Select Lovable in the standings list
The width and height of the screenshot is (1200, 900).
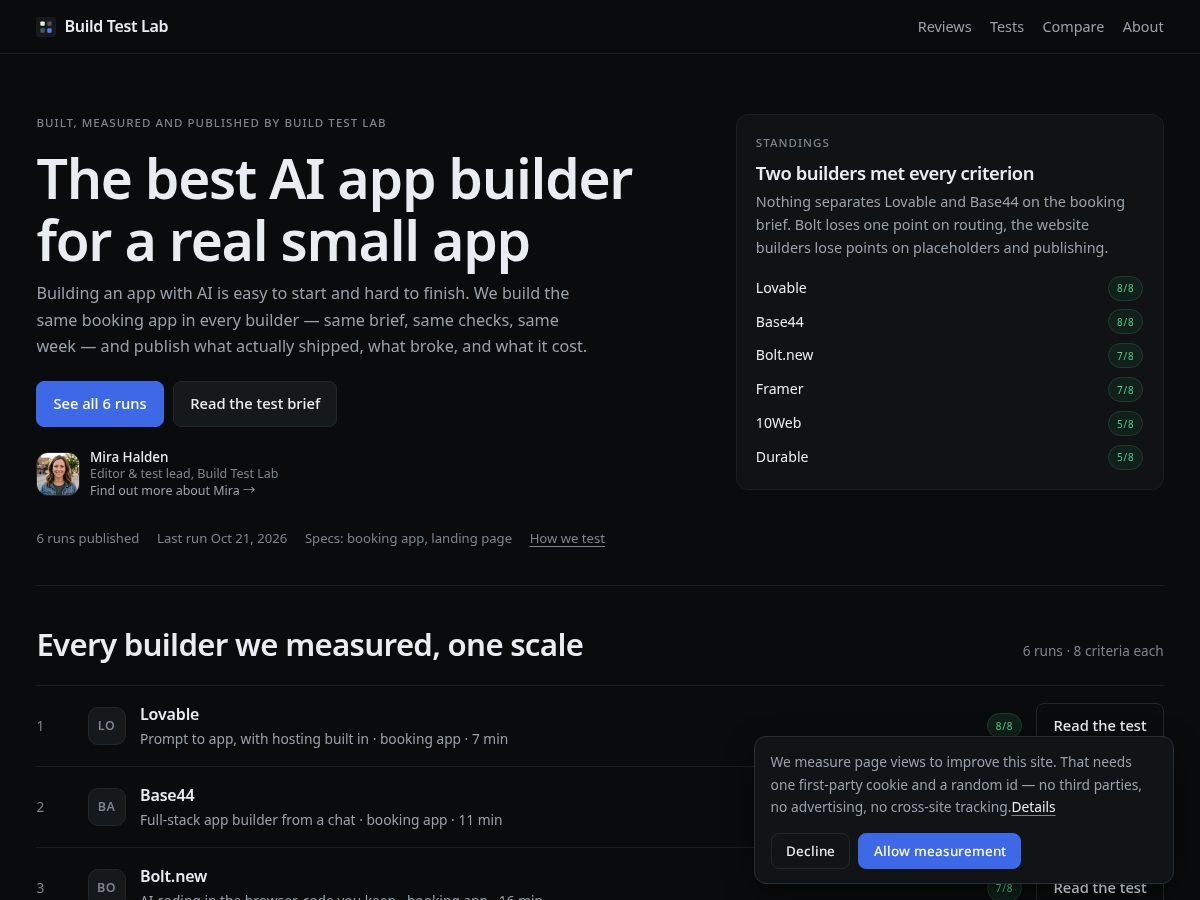pos(781,288)
